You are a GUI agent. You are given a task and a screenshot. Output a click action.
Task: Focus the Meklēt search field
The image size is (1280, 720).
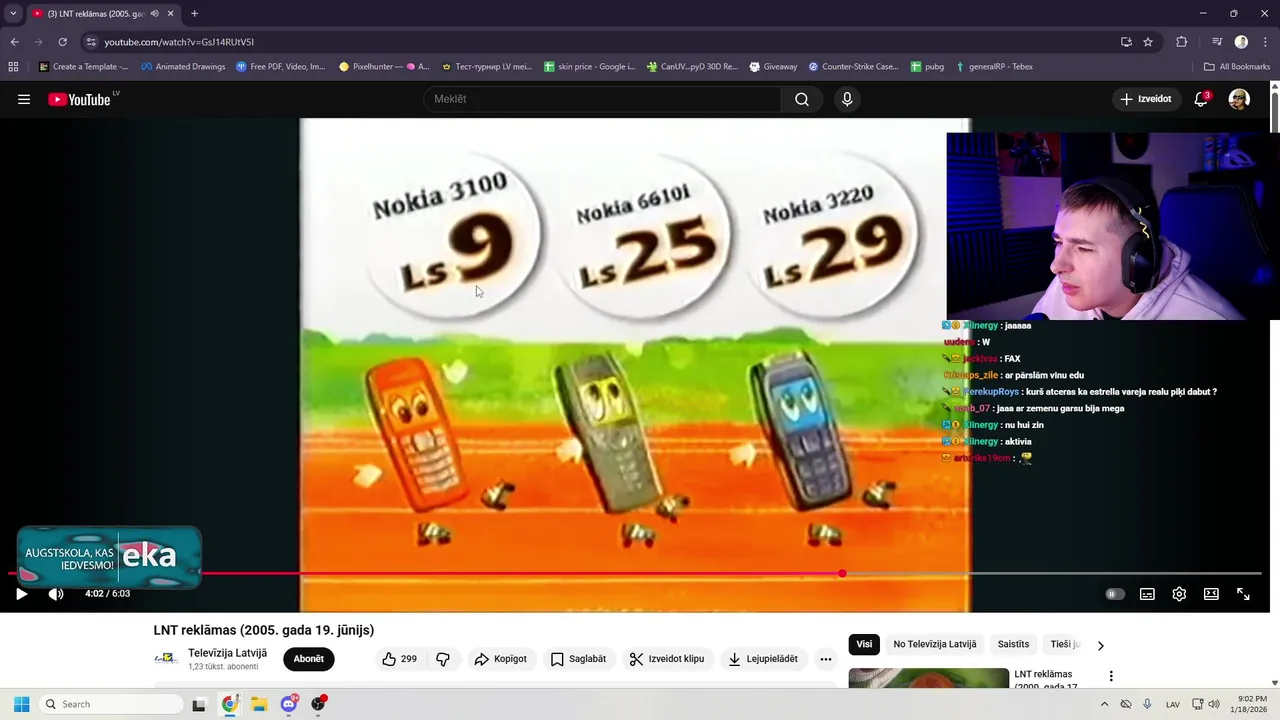(x=603, y=99)
